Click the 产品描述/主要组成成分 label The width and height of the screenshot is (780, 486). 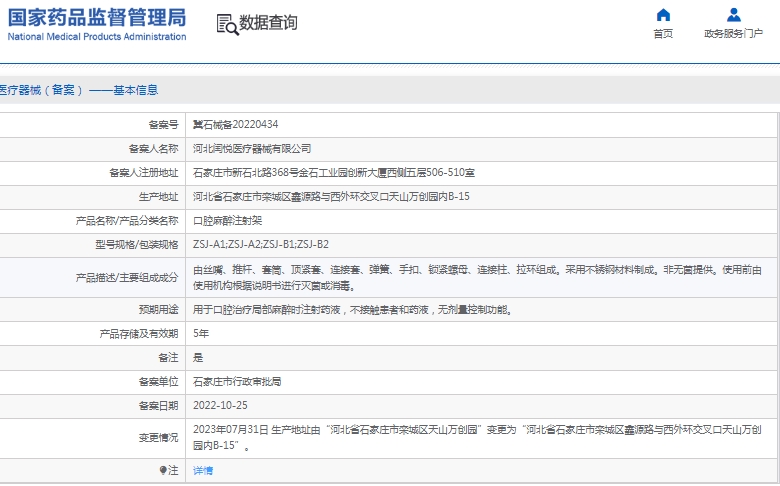tap(127, 278)
